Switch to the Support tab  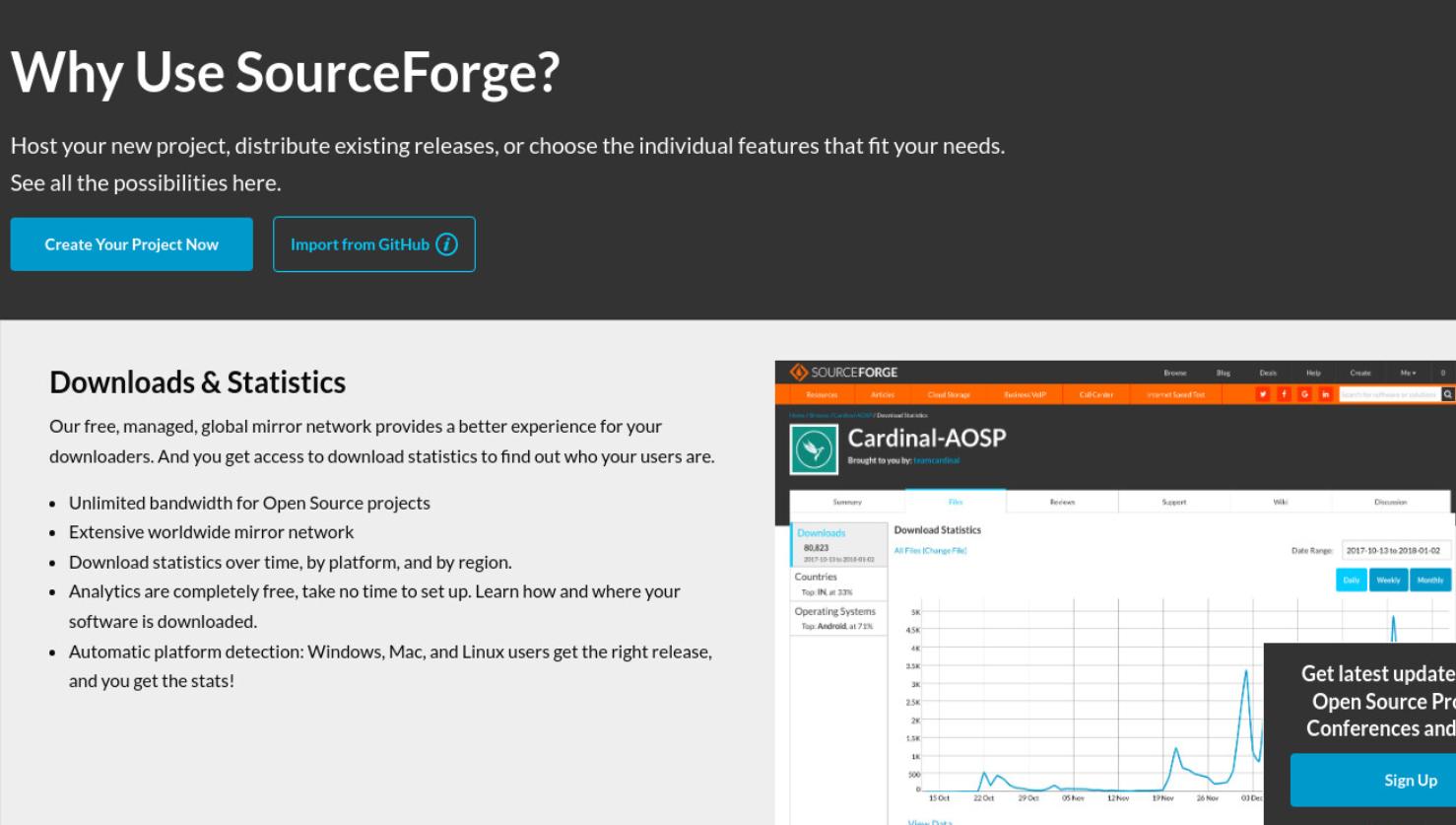[x=1174, y=502]
